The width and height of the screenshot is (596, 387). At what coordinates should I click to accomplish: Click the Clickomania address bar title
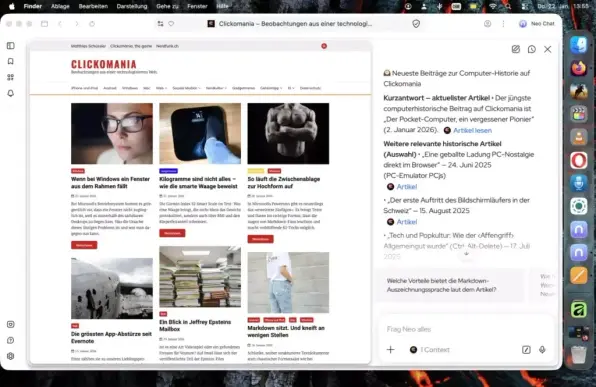[295, 24]
